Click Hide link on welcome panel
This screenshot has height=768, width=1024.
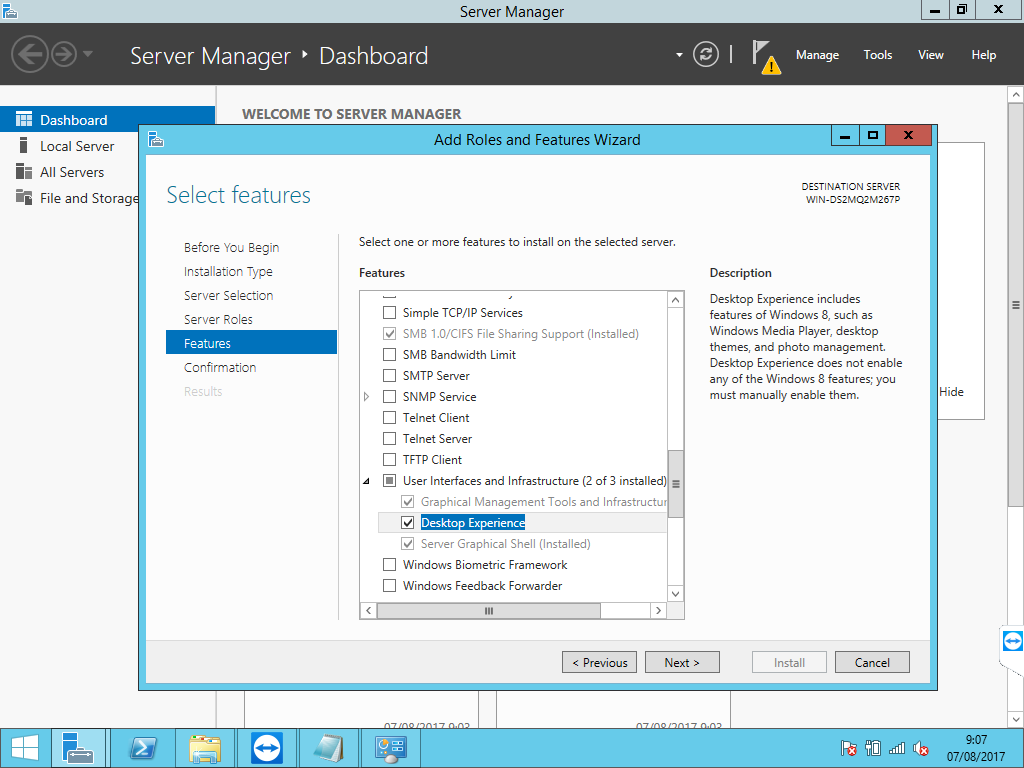tap(952, 392)
